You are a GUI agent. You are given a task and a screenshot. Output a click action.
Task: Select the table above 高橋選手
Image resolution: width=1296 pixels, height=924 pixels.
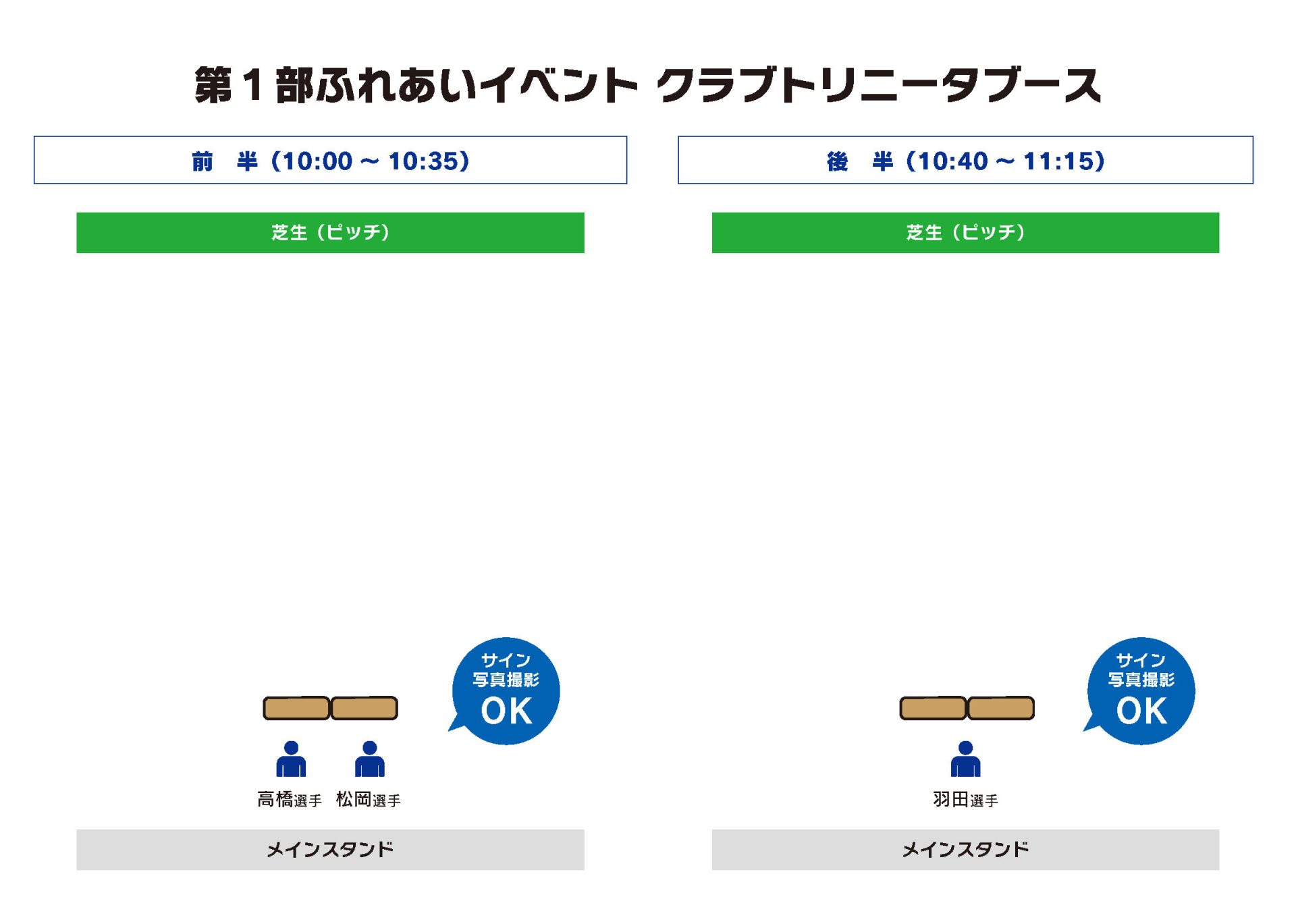[x=296, y=708]
